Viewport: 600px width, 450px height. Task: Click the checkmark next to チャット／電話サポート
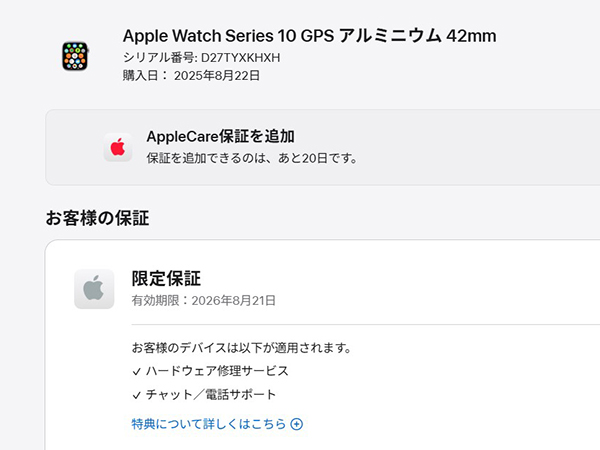137,395
